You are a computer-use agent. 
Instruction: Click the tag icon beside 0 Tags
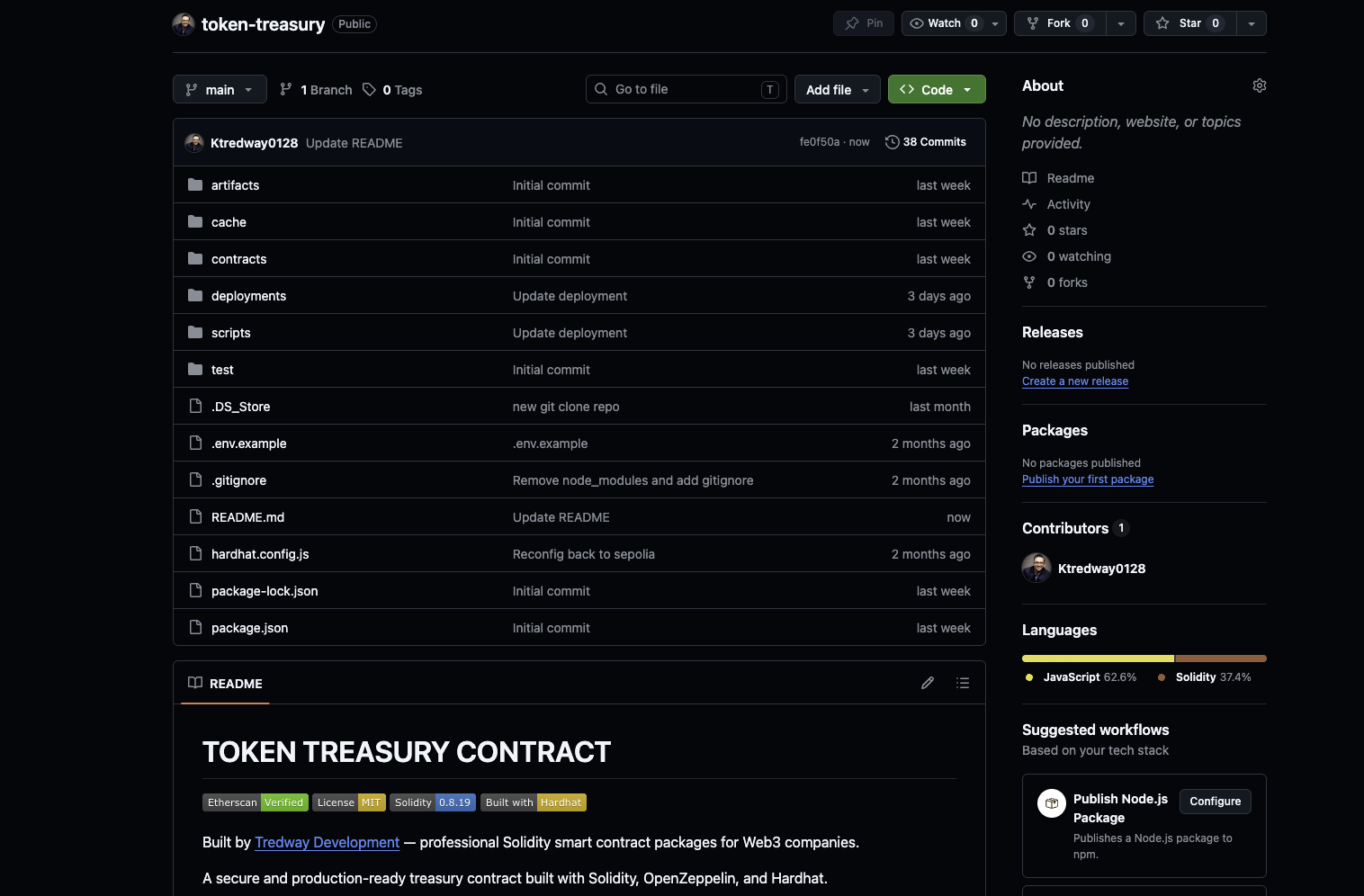tap(369, 89)
